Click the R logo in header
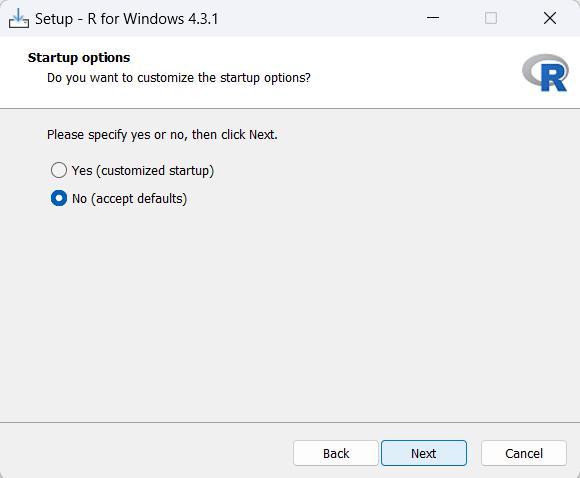The image size is (580, 478). click(545, 73)
